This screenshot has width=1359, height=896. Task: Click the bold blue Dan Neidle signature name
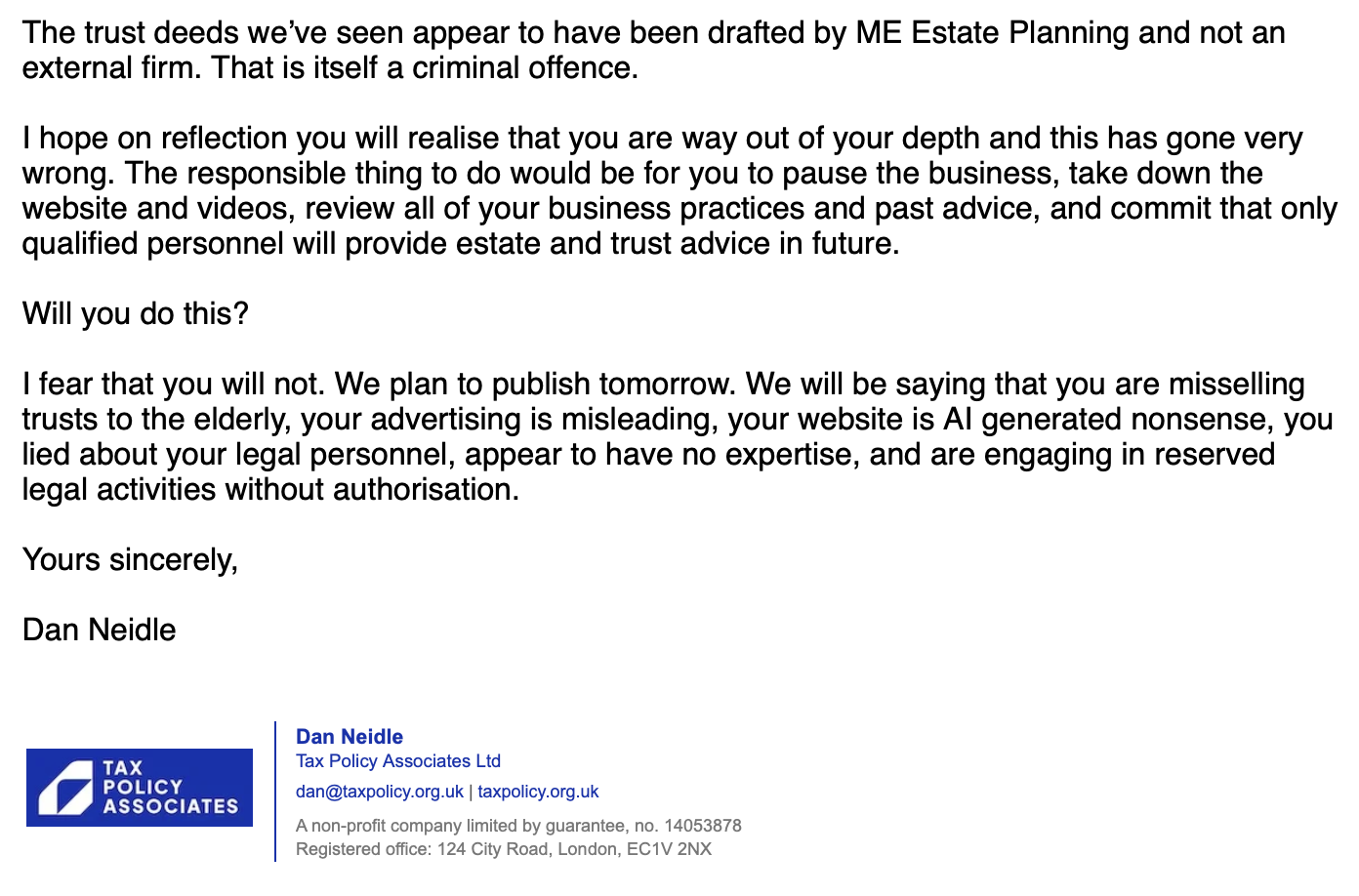(x=349, y=737)
